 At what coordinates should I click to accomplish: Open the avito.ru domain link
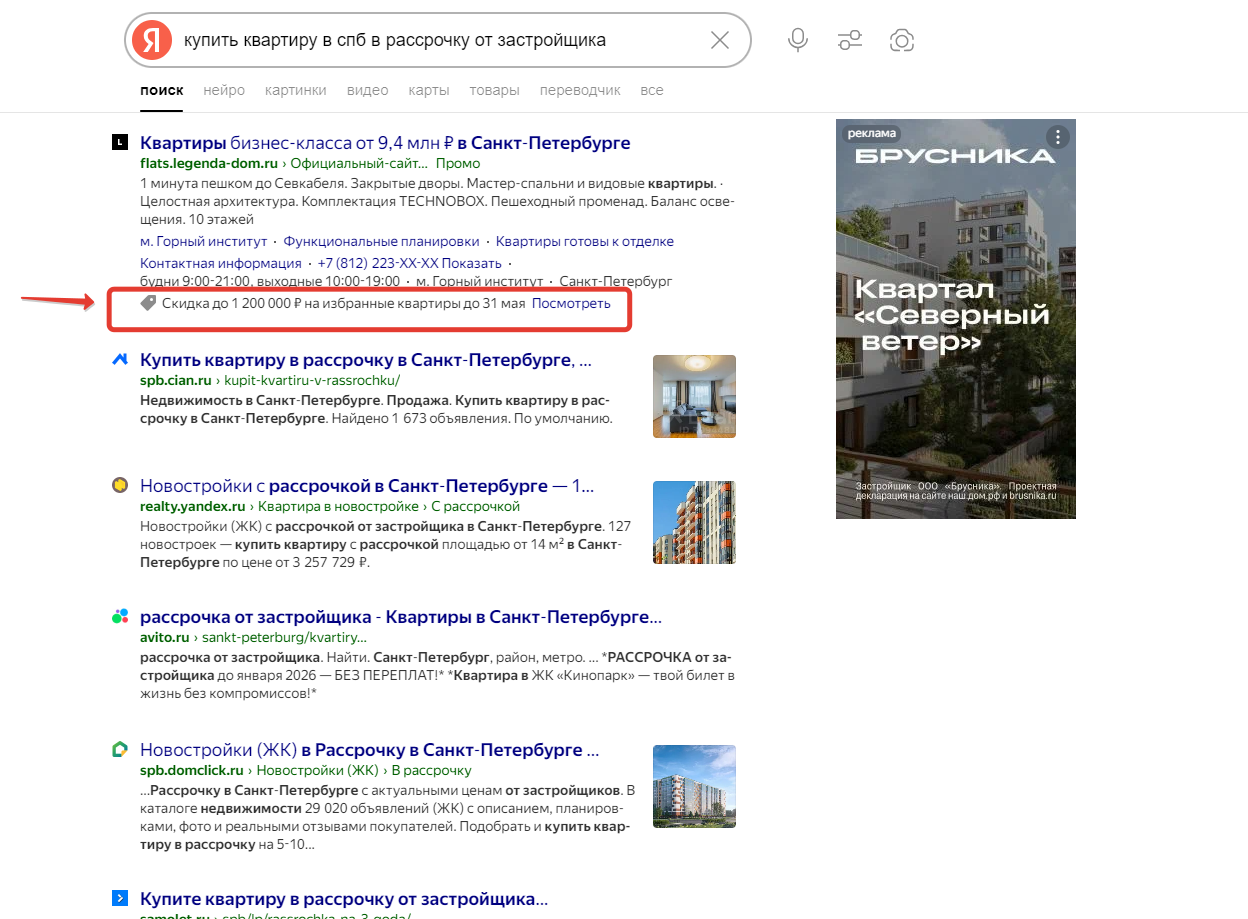point(165,637)
